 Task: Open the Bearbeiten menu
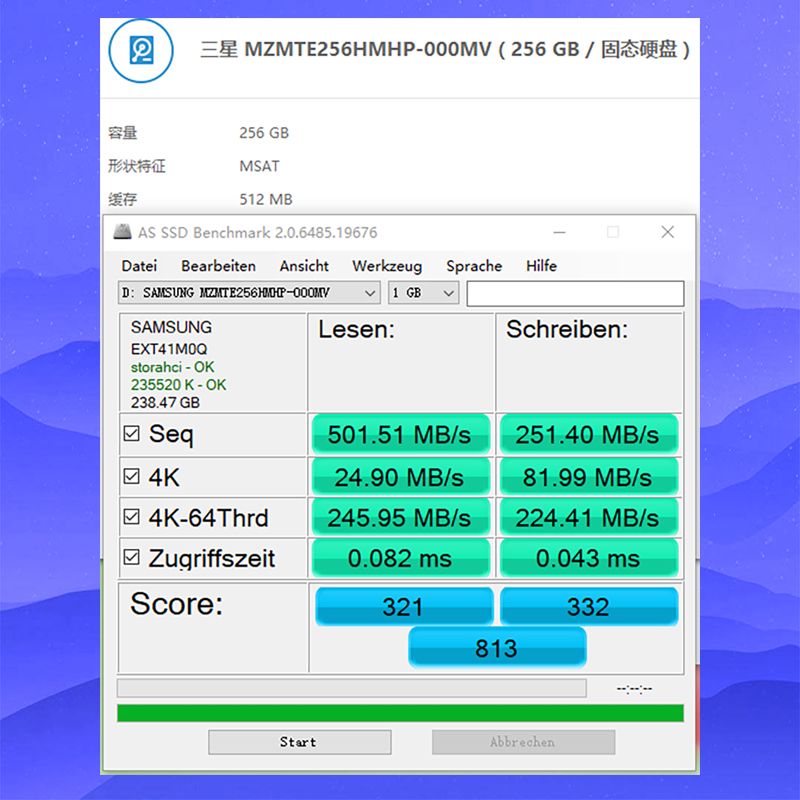point(218,266)
